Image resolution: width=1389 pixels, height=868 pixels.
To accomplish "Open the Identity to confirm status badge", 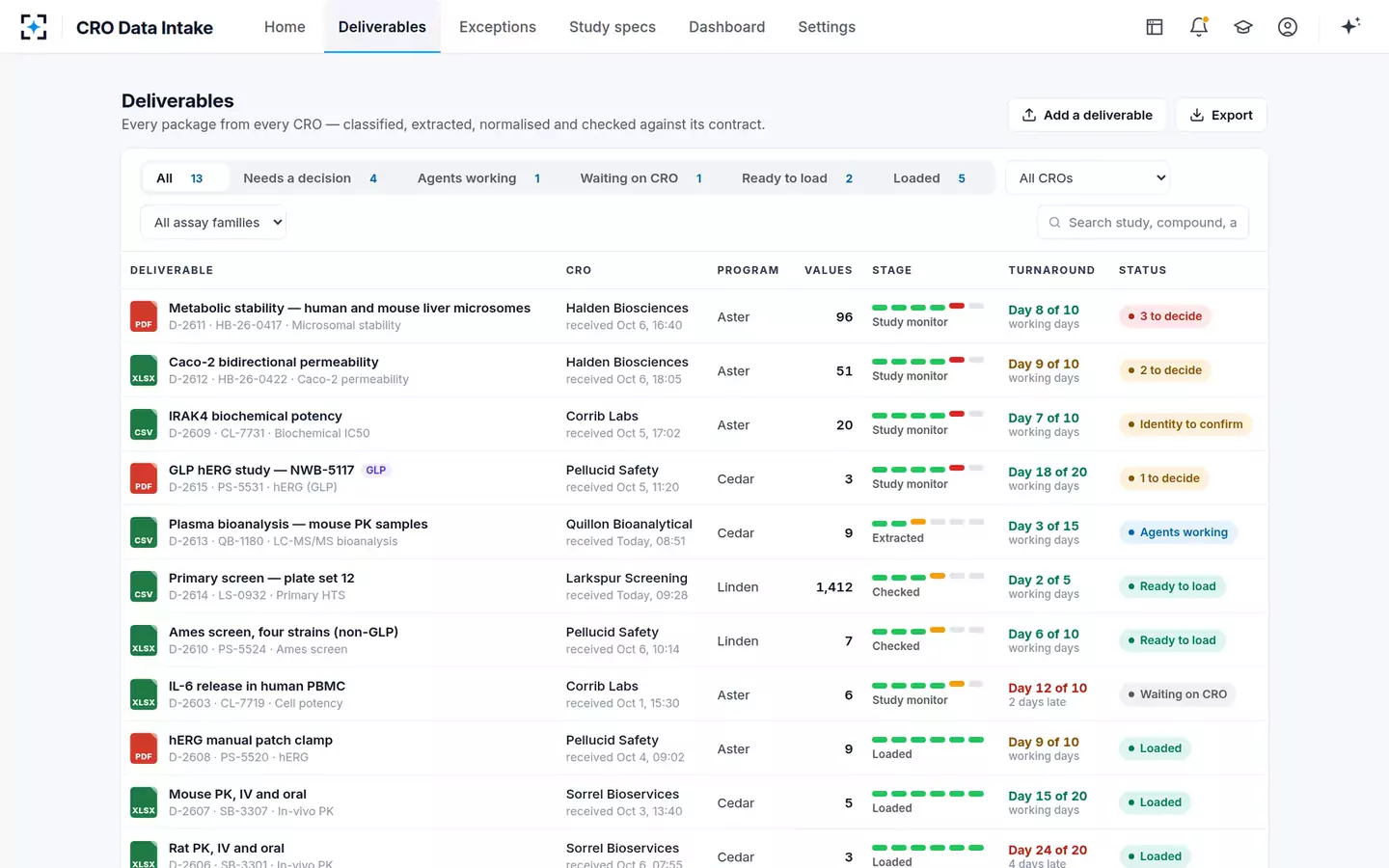I will (x=1185, y=424).
